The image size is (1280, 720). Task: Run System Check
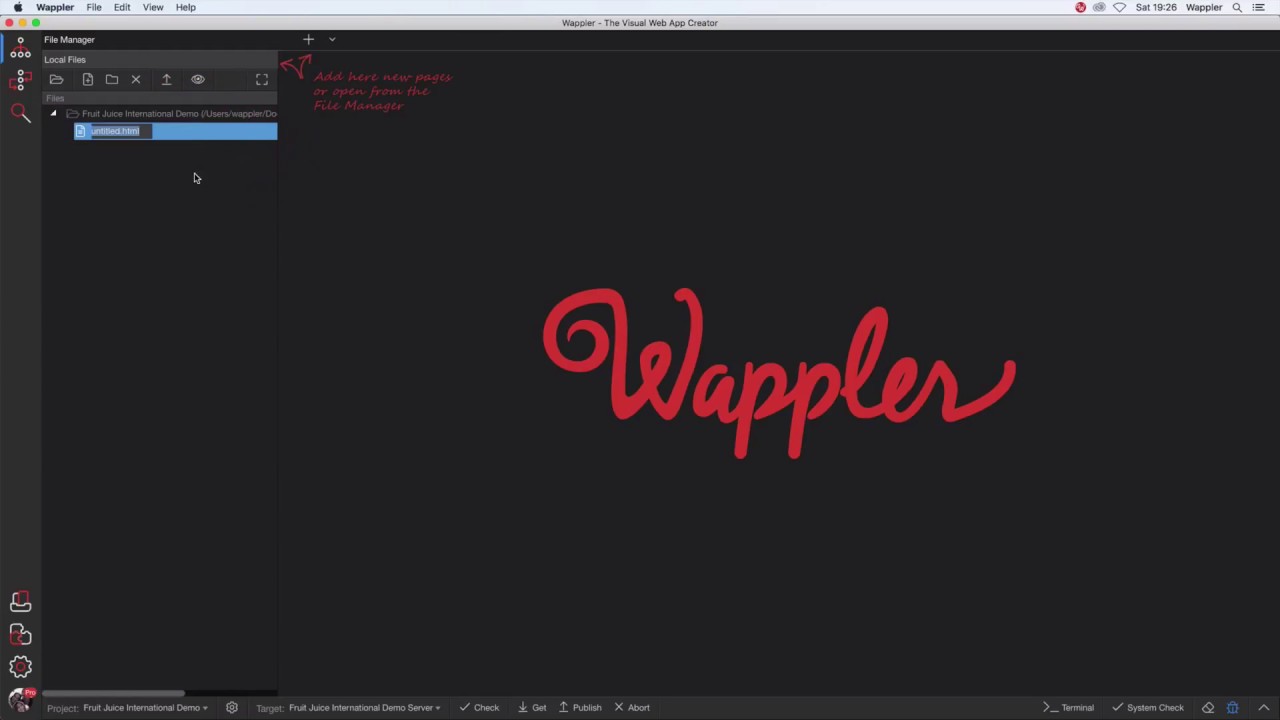[1148, 708]
